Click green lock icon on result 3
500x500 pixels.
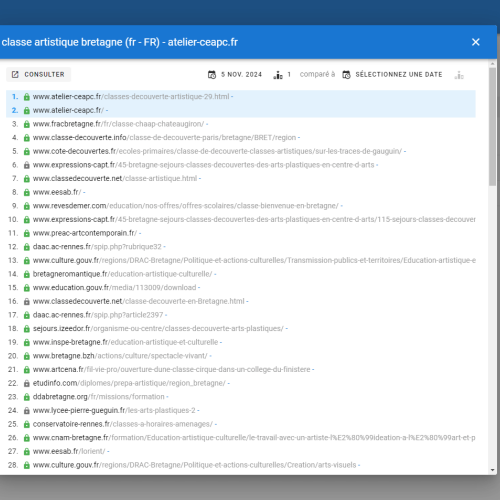click(27, 124)
